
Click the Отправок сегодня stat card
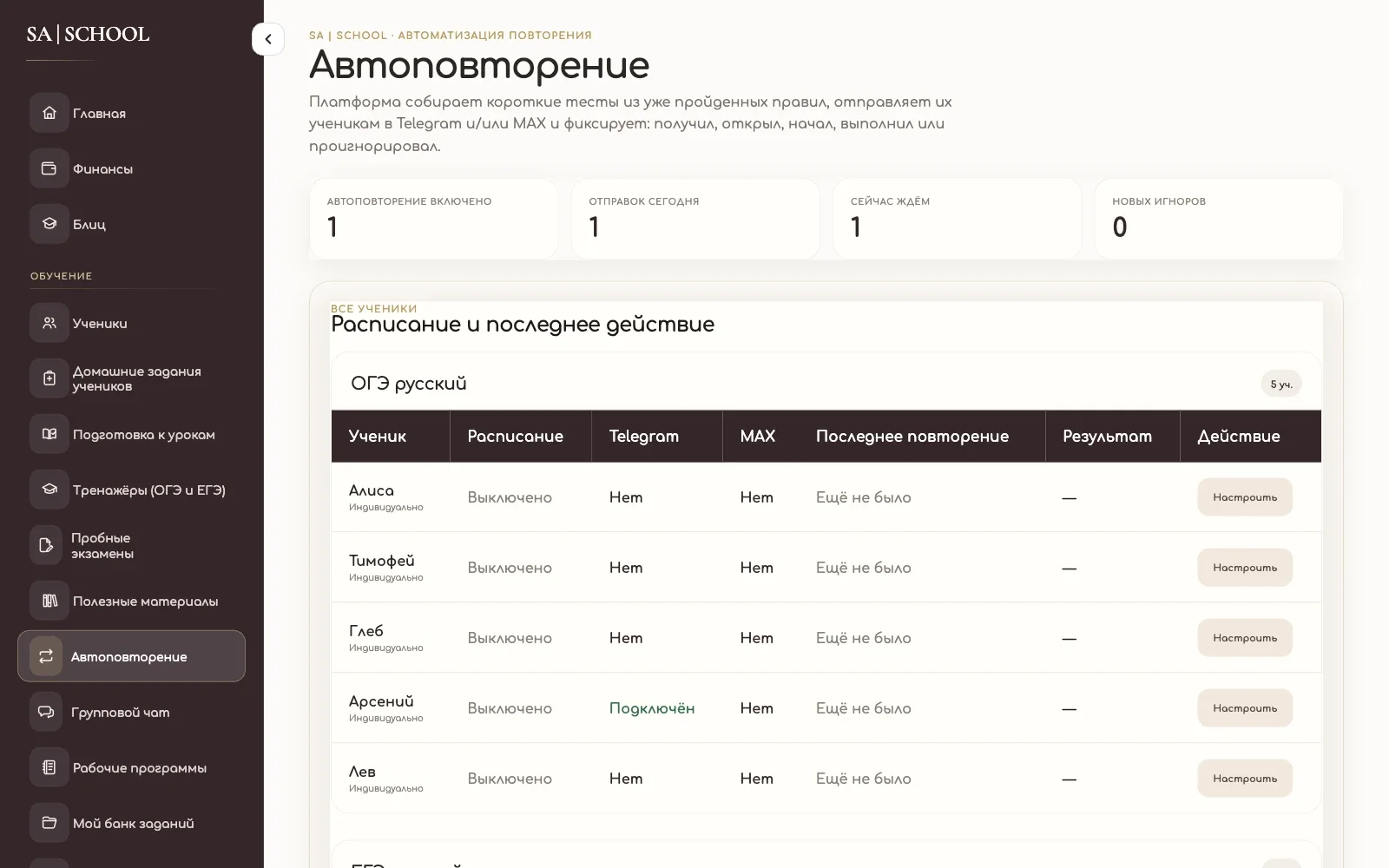695,219
